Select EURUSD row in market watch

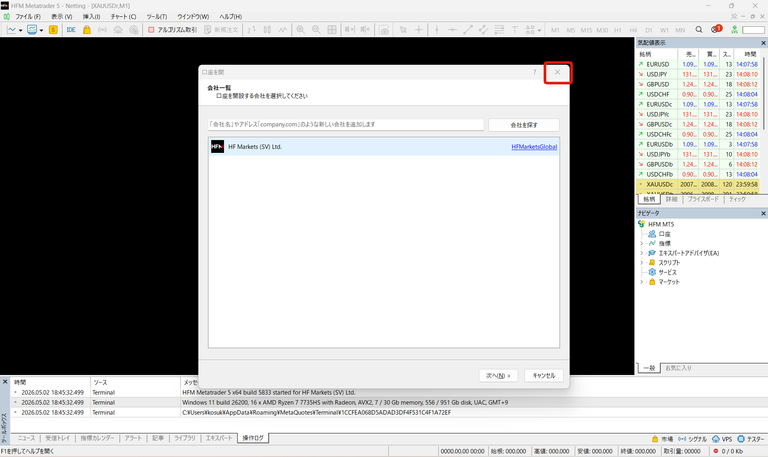tap(697, 64)
